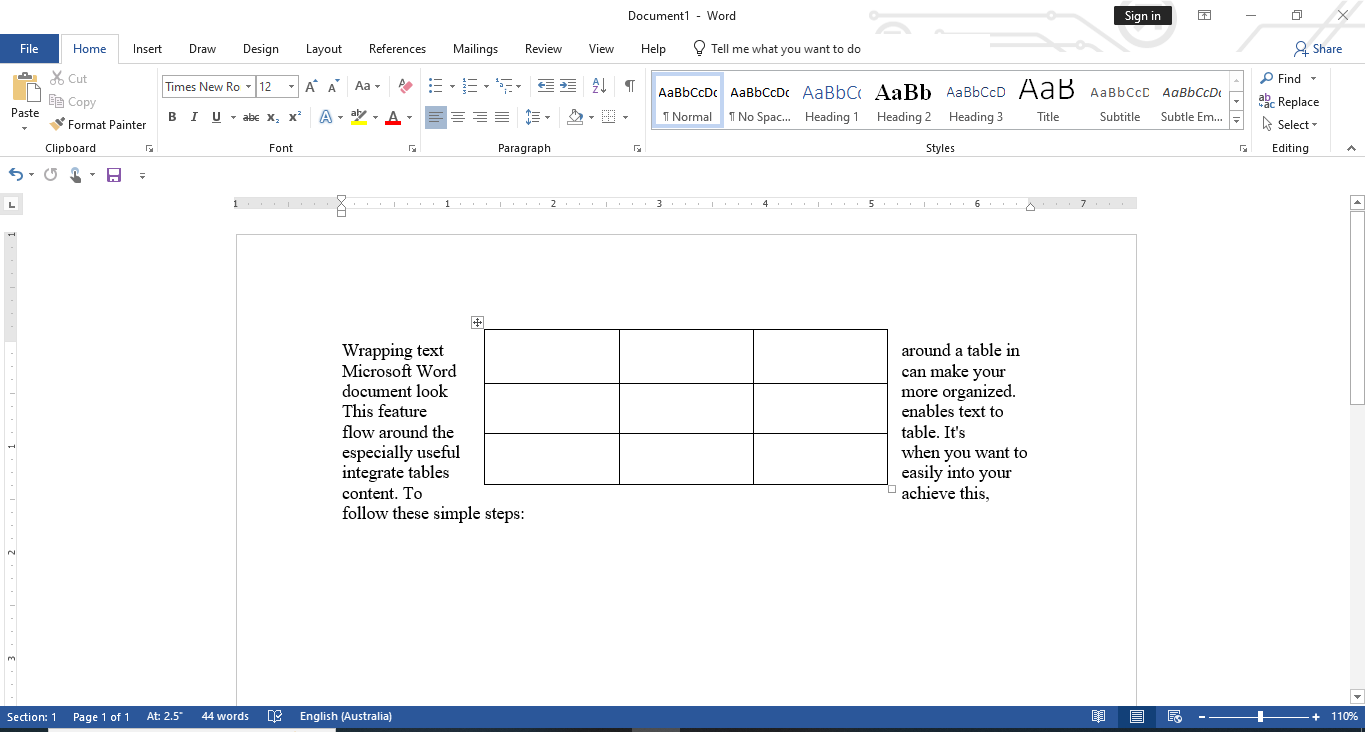Image resolution: width=1365 pixels, height=732 pixels.
Task: Toggle italic formatting
Action: [194, 117]
